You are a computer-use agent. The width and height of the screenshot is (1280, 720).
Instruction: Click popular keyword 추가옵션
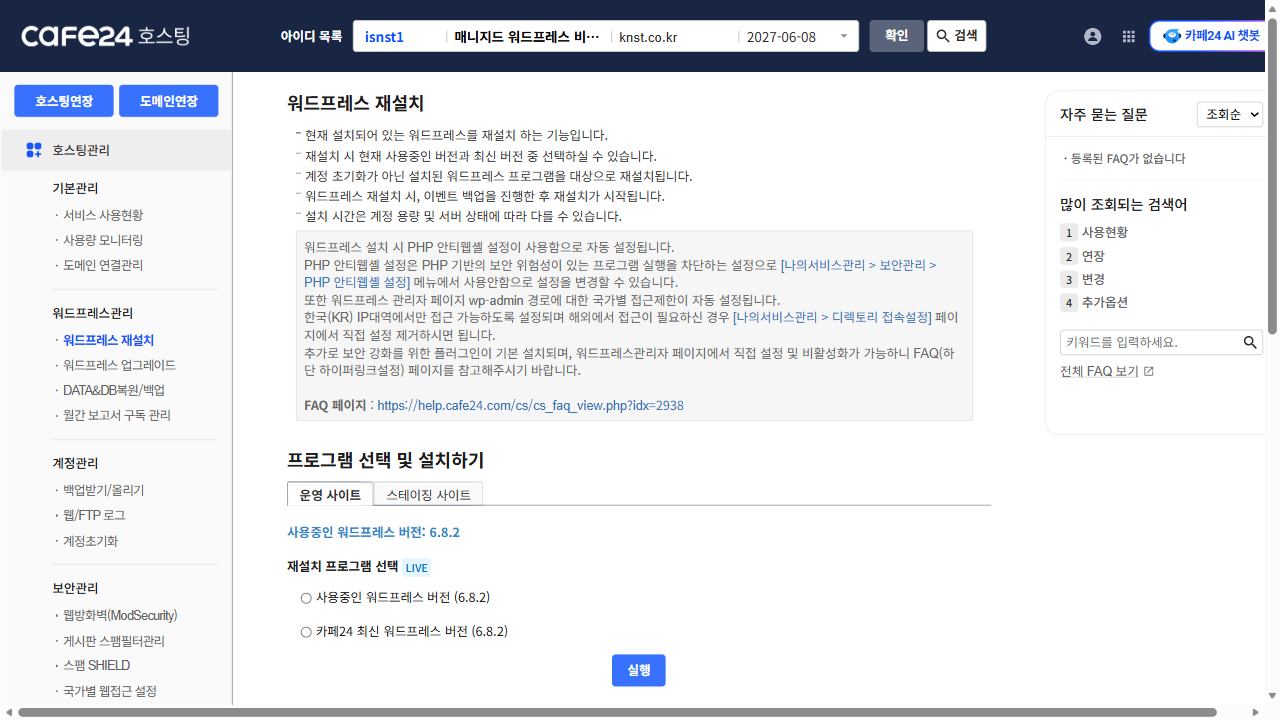(1105, 302)
